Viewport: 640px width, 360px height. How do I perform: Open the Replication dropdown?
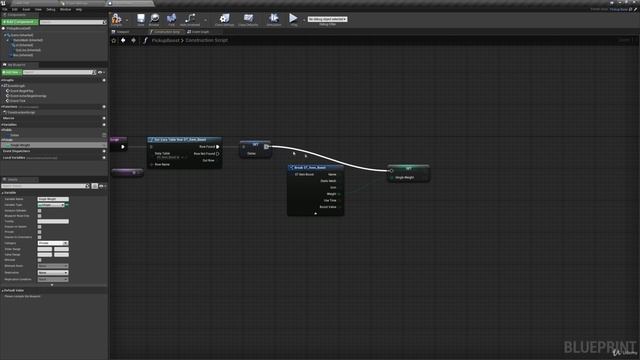point(53,273)
